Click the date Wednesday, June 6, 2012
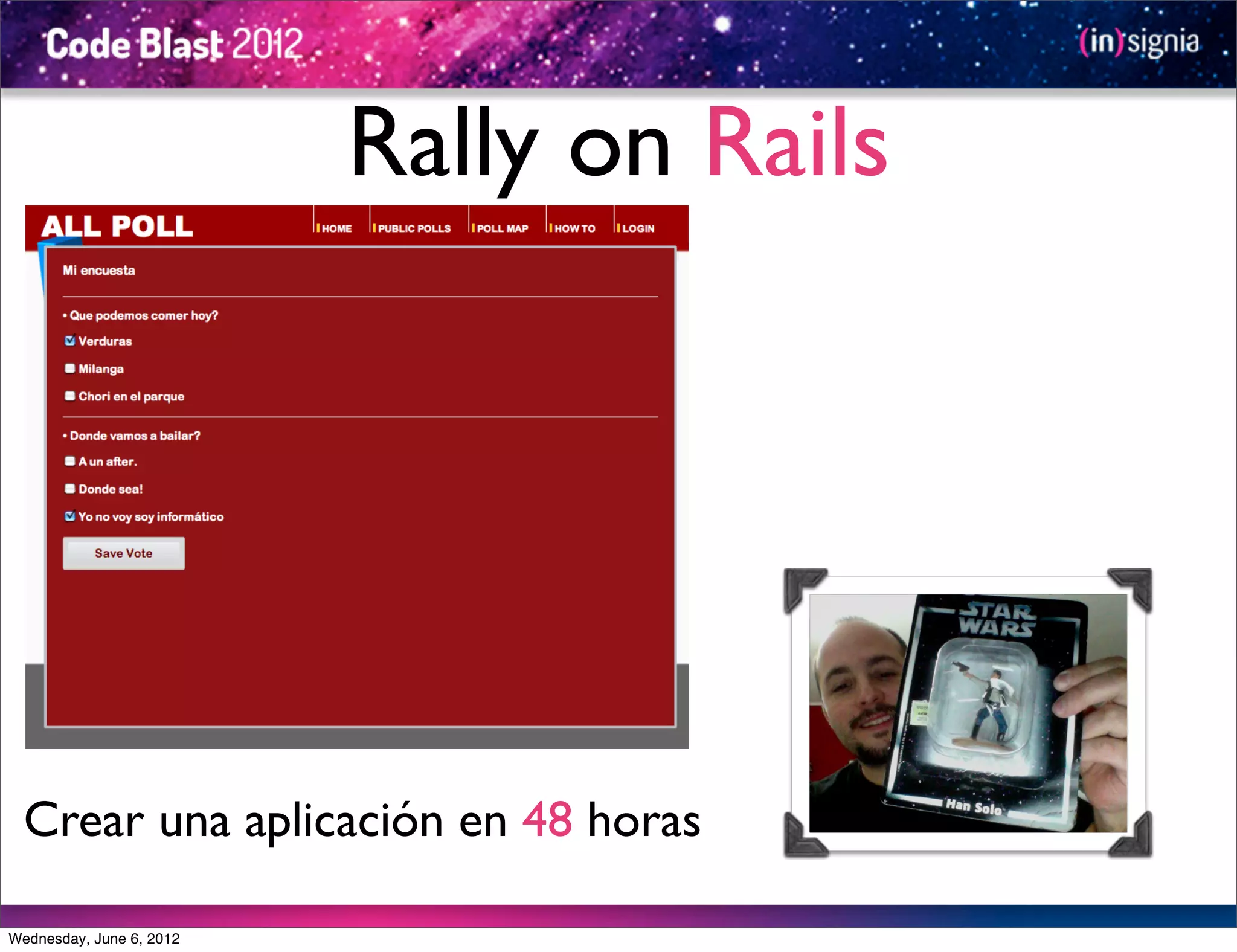Viewport: 1237px width, 952px height. pos(94,939)
